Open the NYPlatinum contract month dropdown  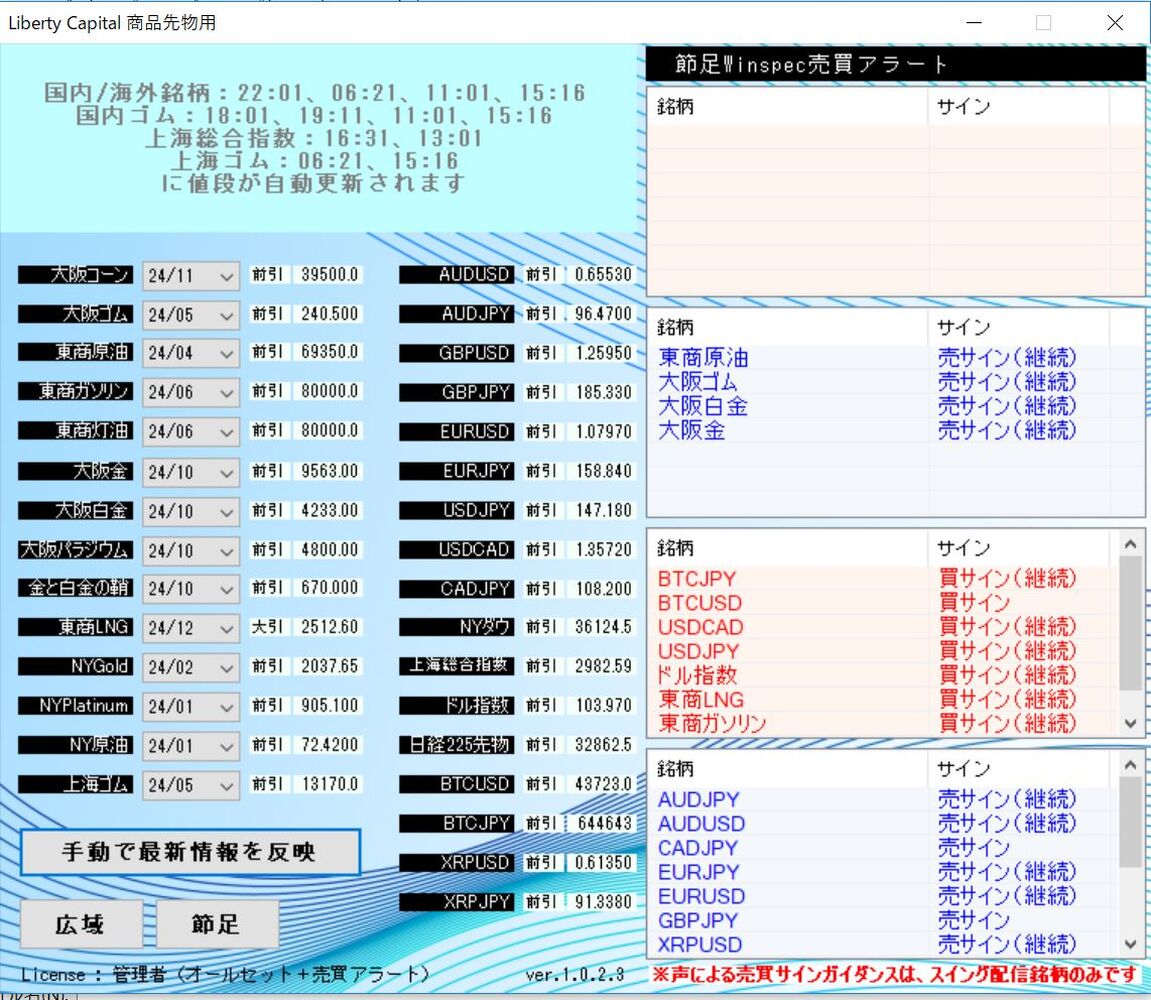click(x=191, y=706)
